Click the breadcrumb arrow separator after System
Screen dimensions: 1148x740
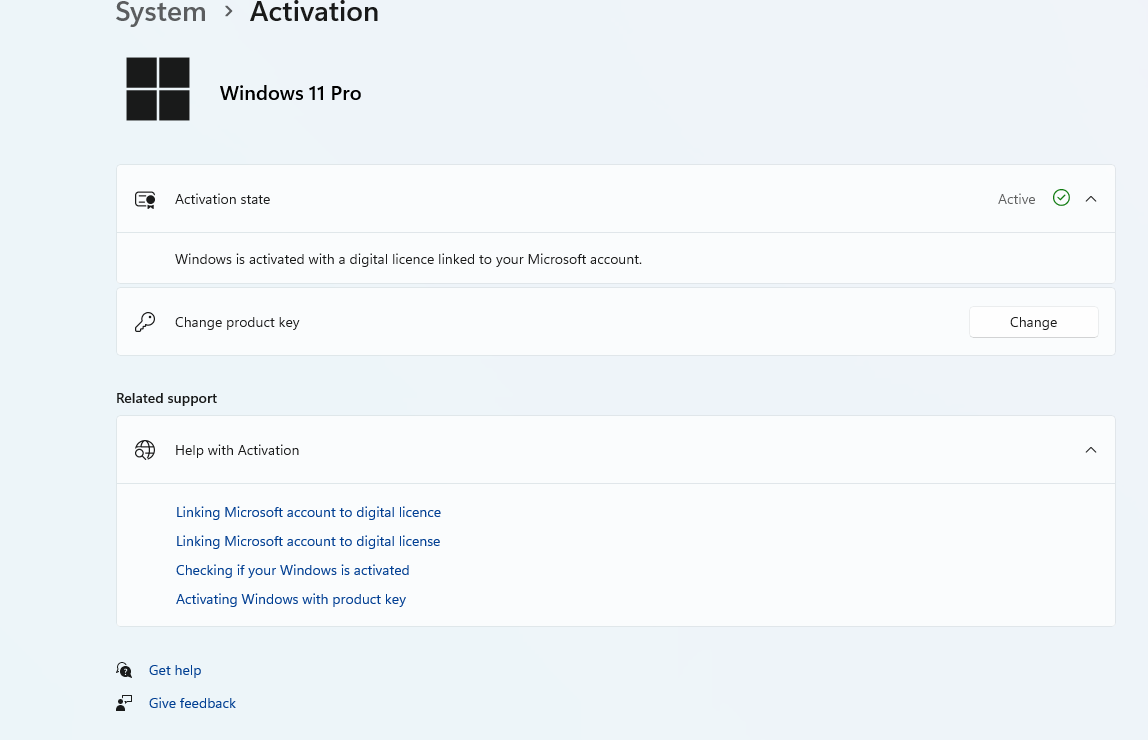(228, 12)
